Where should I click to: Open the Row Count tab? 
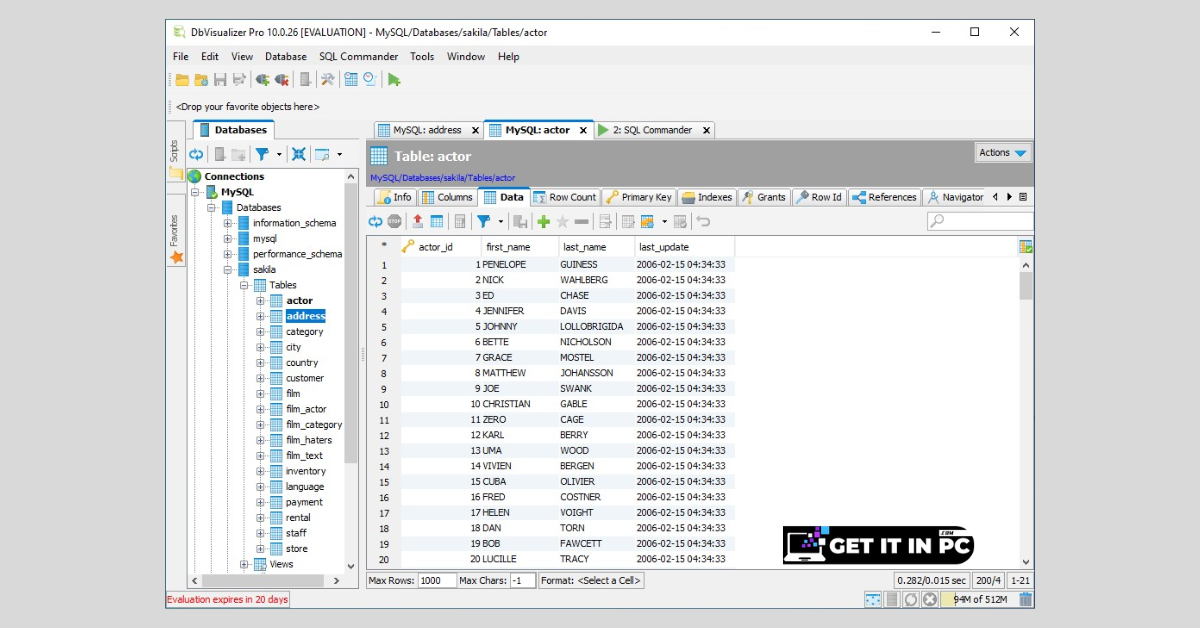coord(565,197)
